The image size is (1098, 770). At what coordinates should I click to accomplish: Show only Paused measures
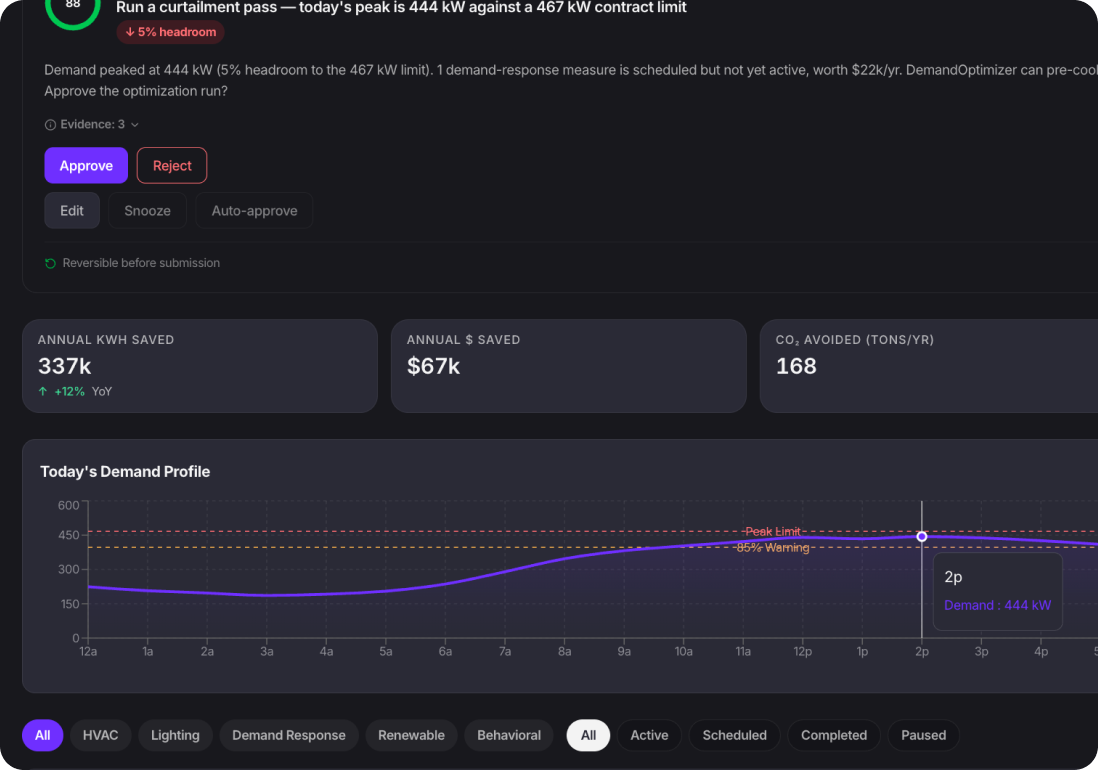(x=924, y=735)
